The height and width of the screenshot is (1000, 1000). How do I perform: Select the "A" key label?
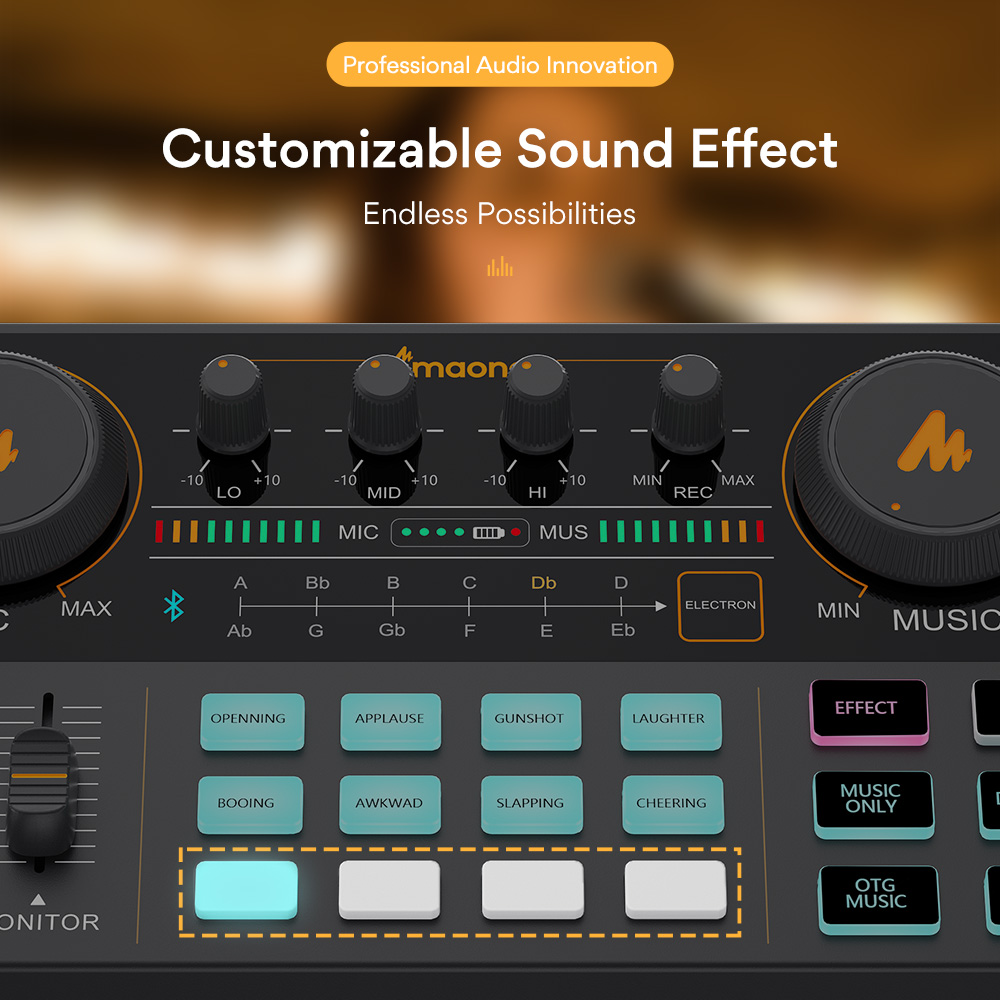[x=240, y=583]
